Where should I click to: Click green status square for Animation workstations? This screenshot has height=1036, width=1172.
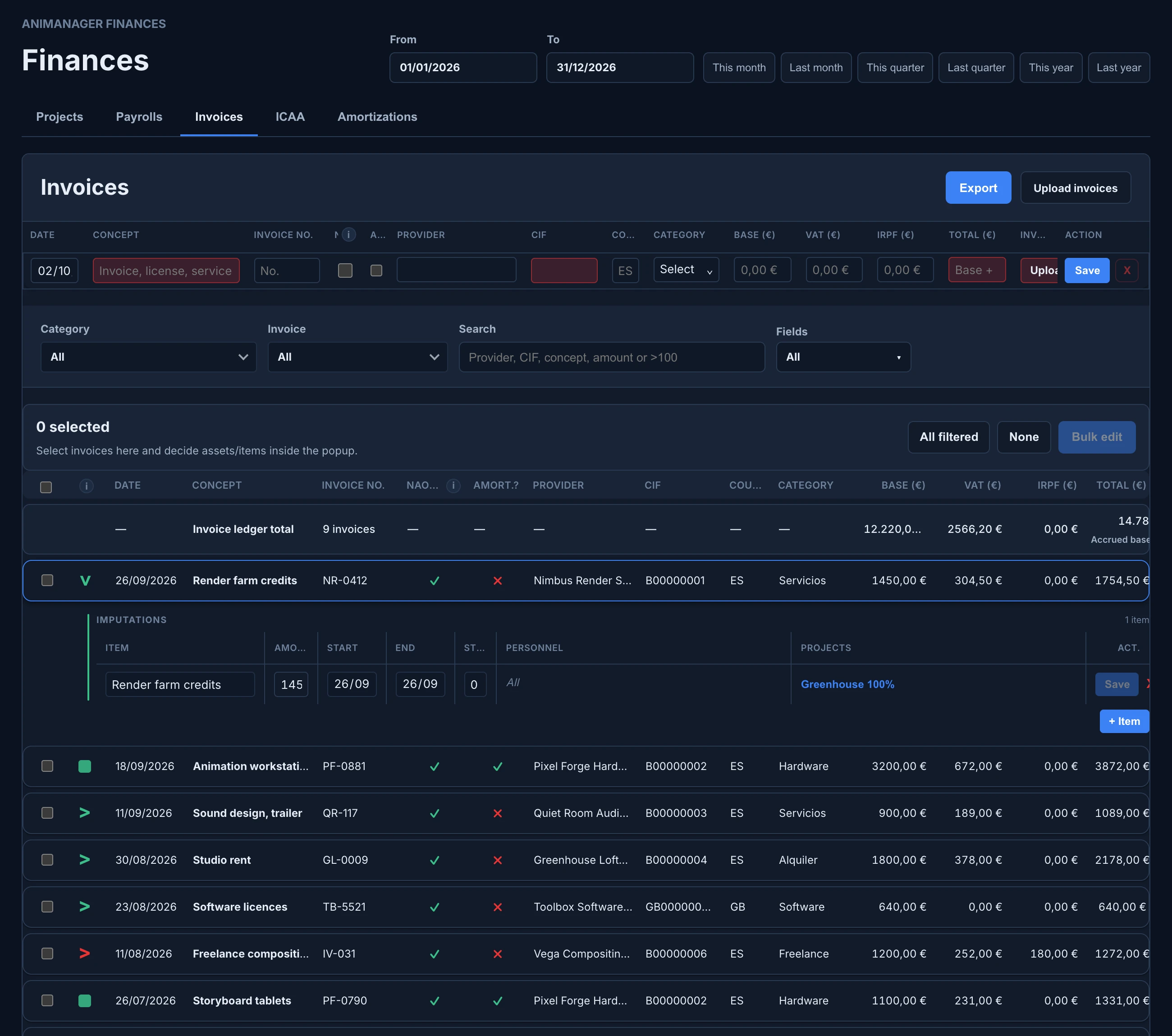85,766
